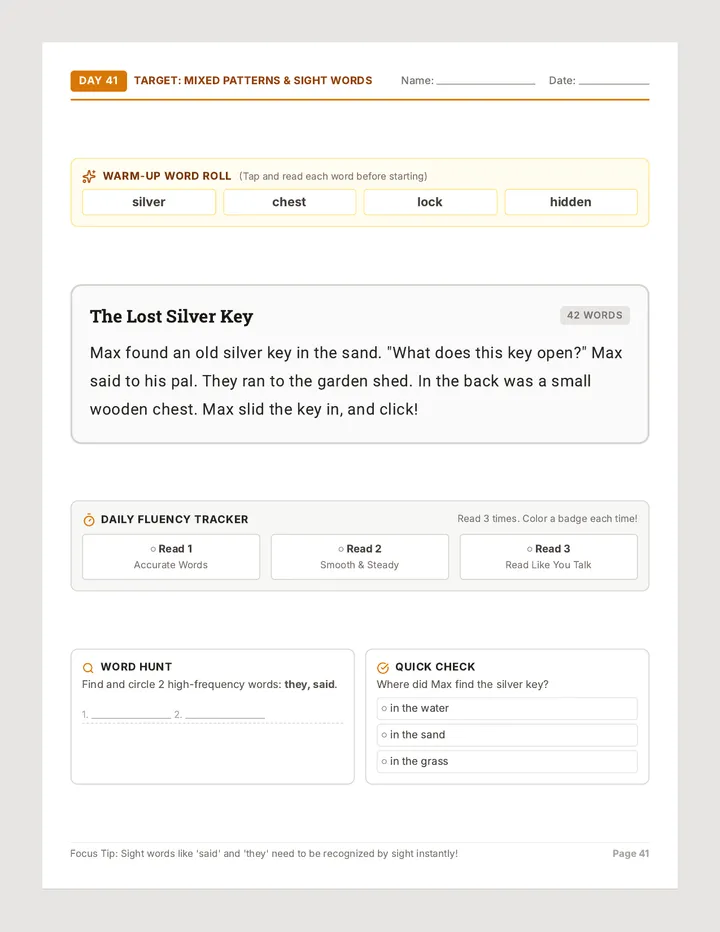Click the second Word Hunt answer blank
The height and width of the screenshot is (932, 720).
pos(225,714)
